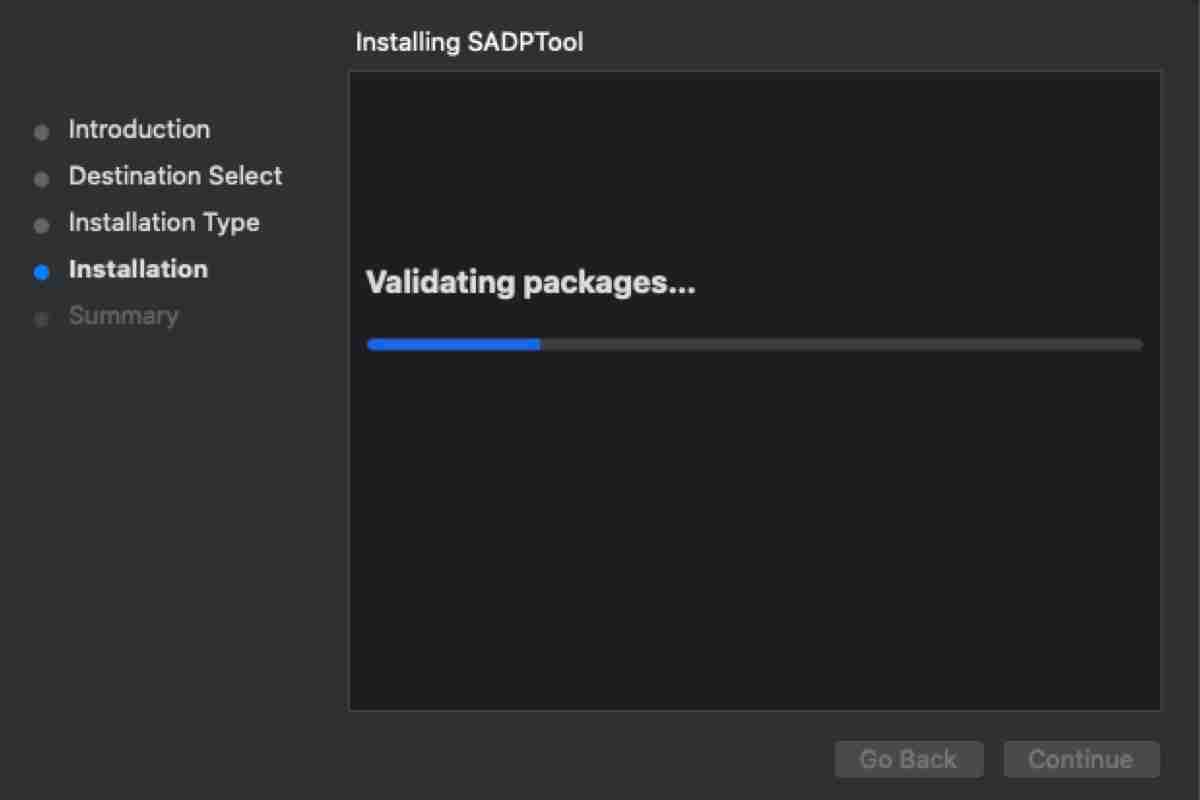Select the Summary sidebar step

pyautogui.click(x=123, y=316)
